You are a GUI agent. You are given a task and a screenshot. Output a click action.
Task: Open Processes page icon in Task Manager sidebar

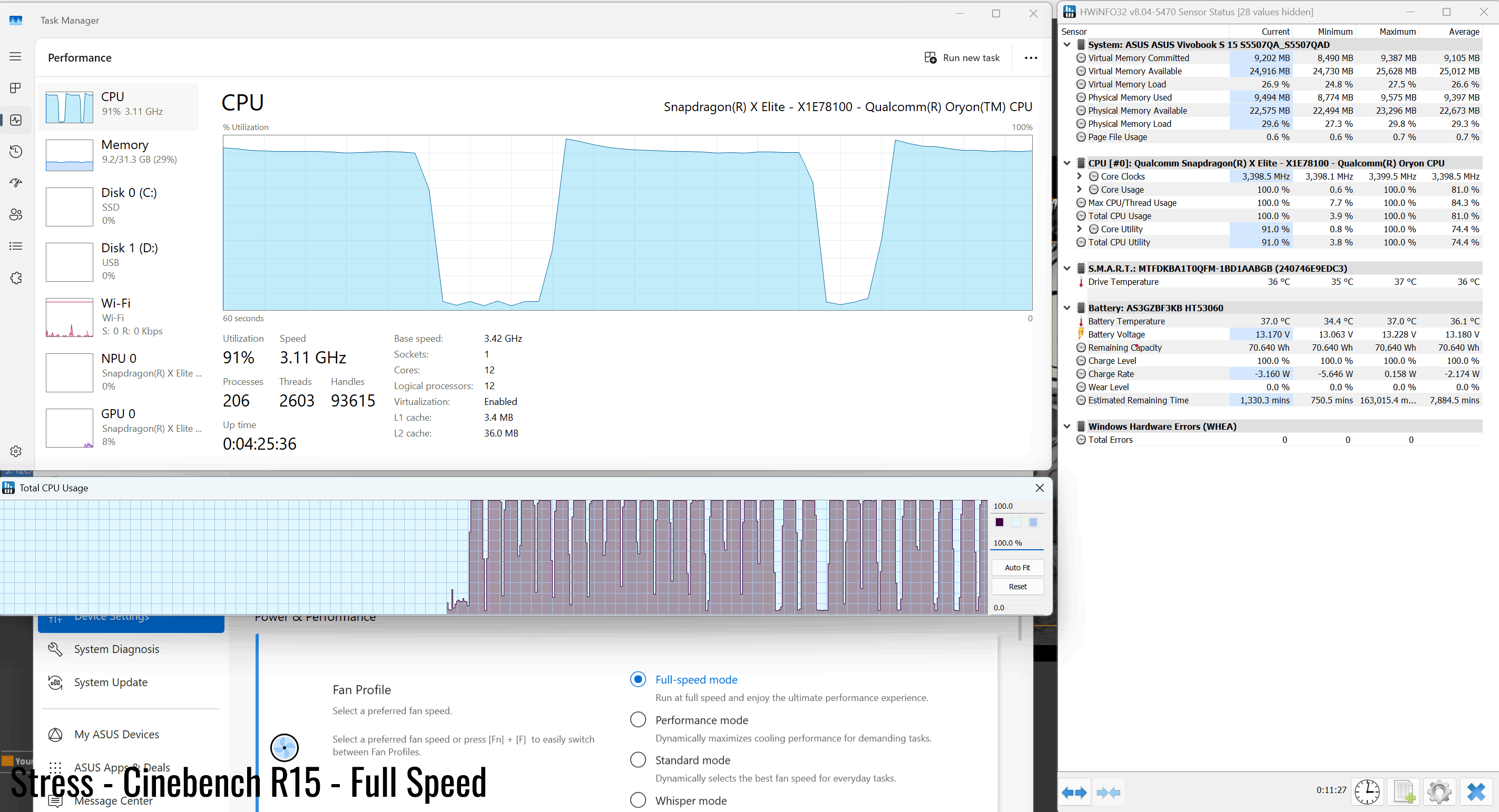click(16, 88)
